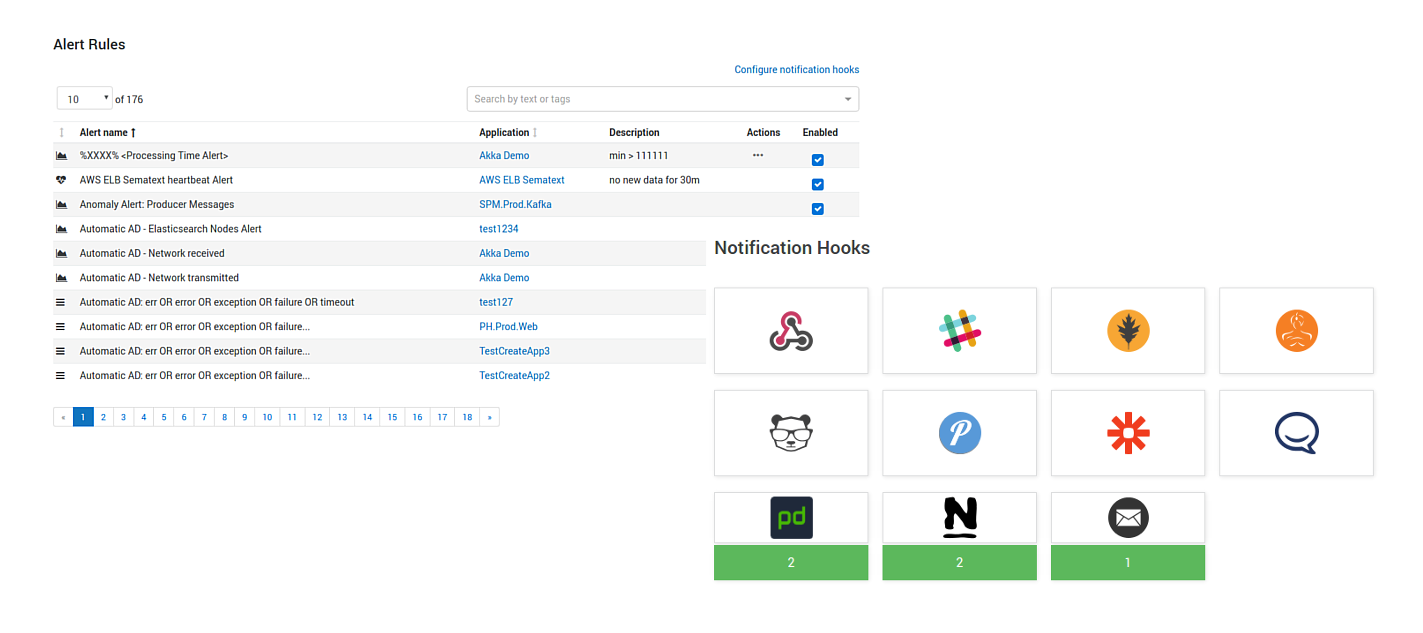The width and height of the screenshot is (1423, 633).
Task: Open the AWS ELB Sematext application link
Action: (522, 180)
